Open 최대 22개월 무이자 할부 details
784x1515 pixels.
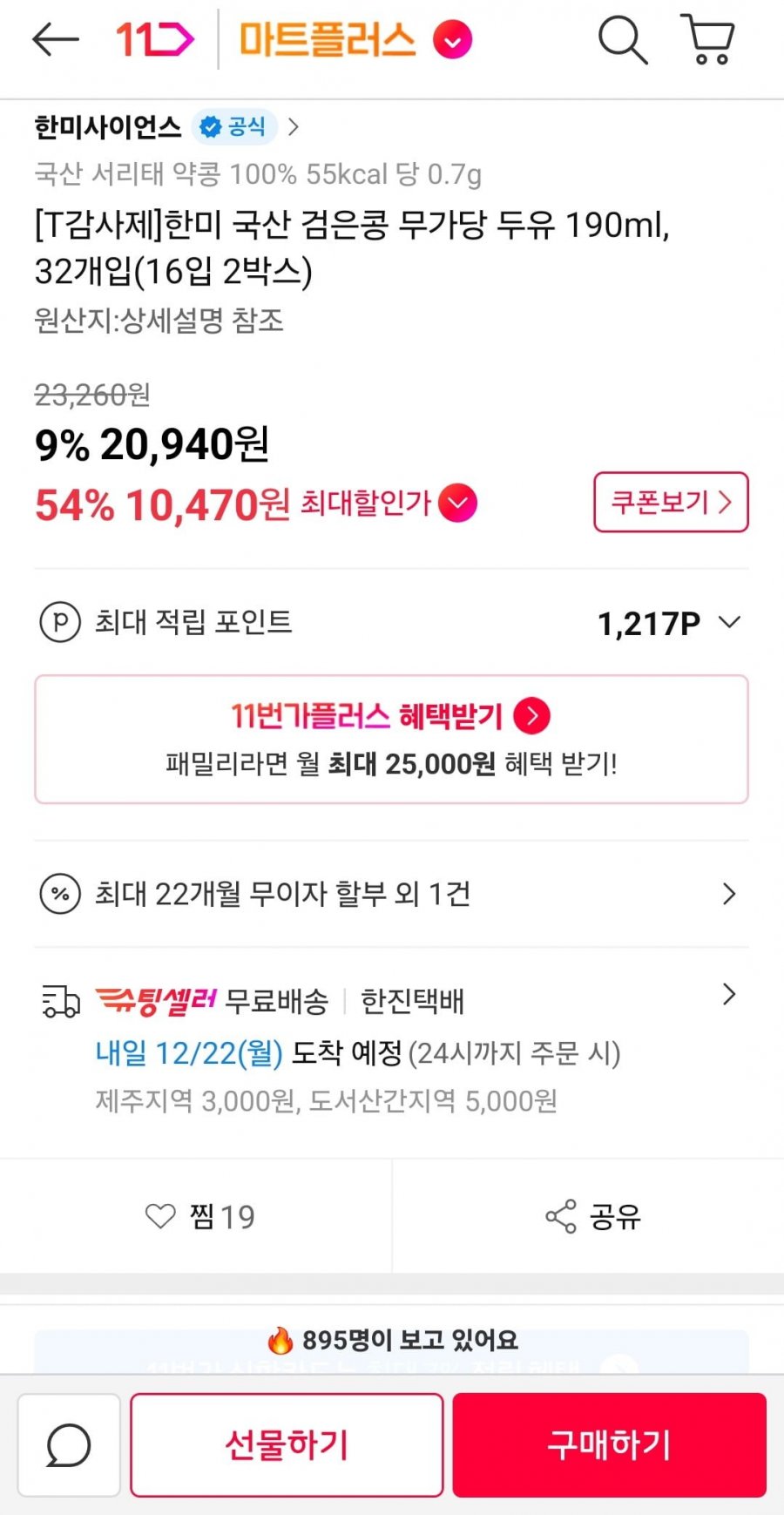pyautogui.click(x=730, y=894)
